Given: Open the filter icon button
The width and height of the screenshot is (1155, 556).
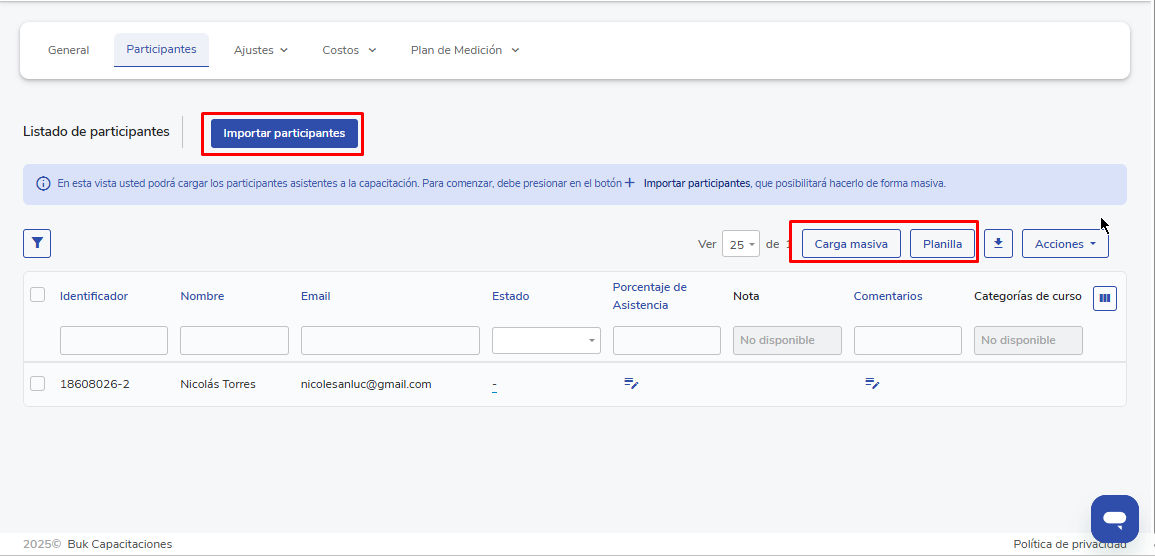Looking at the screenshot, I should click(37, 243).
